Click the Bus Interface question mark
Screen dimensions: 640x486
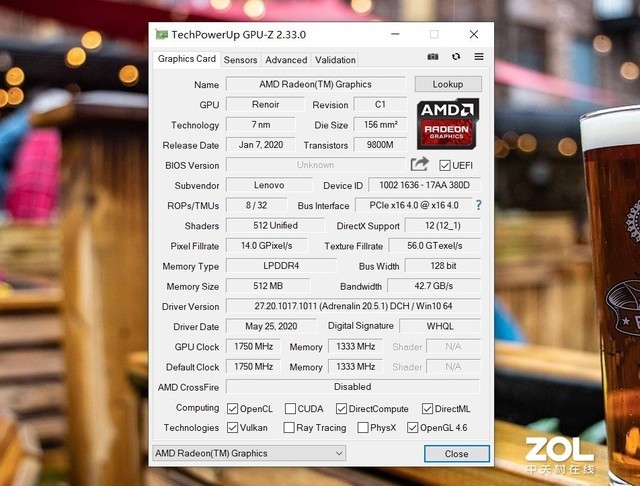click(478, 205)
